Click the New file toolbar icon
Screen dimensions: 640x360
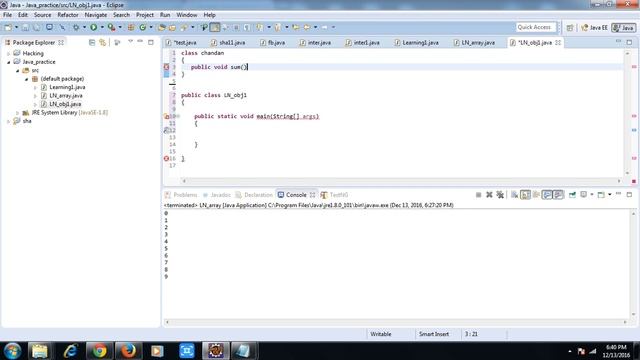click(8, 27)
